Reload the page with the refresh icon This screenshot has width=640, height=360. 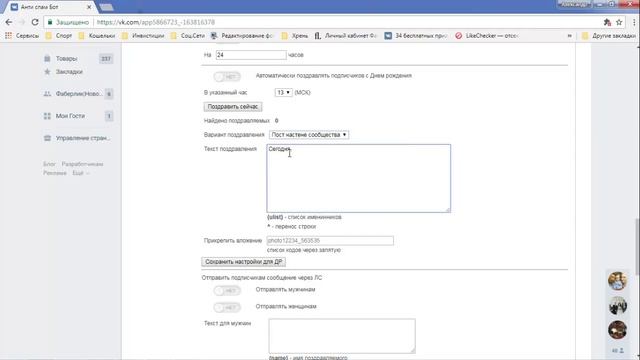pyautogui.click(x=35, y=22)
